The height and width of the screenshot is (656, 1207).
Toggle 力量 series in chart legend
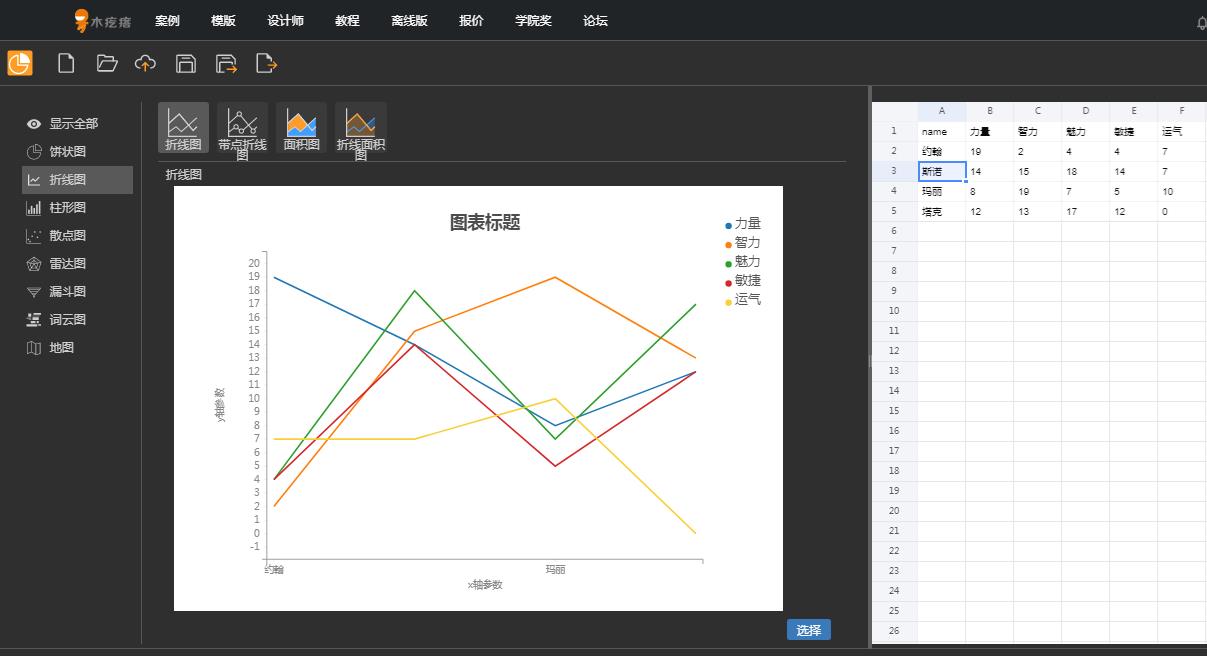(746, 224)
